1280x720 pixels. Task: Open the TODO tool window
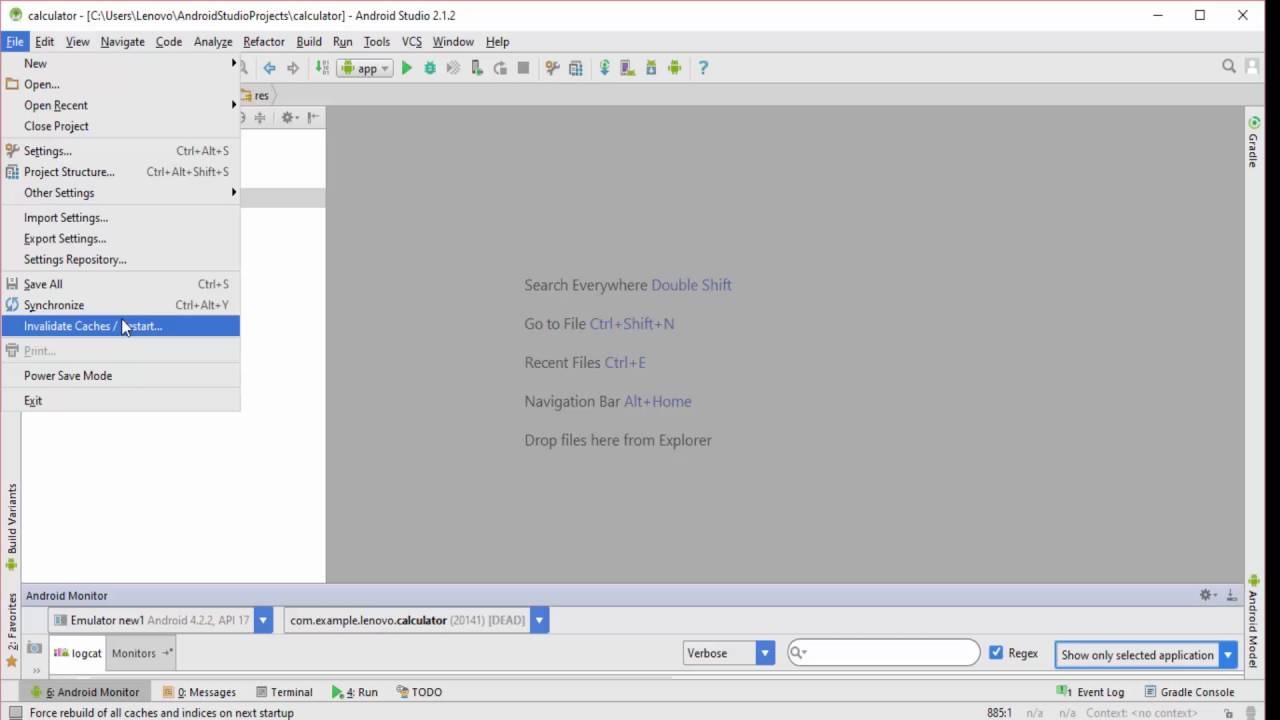419,692
